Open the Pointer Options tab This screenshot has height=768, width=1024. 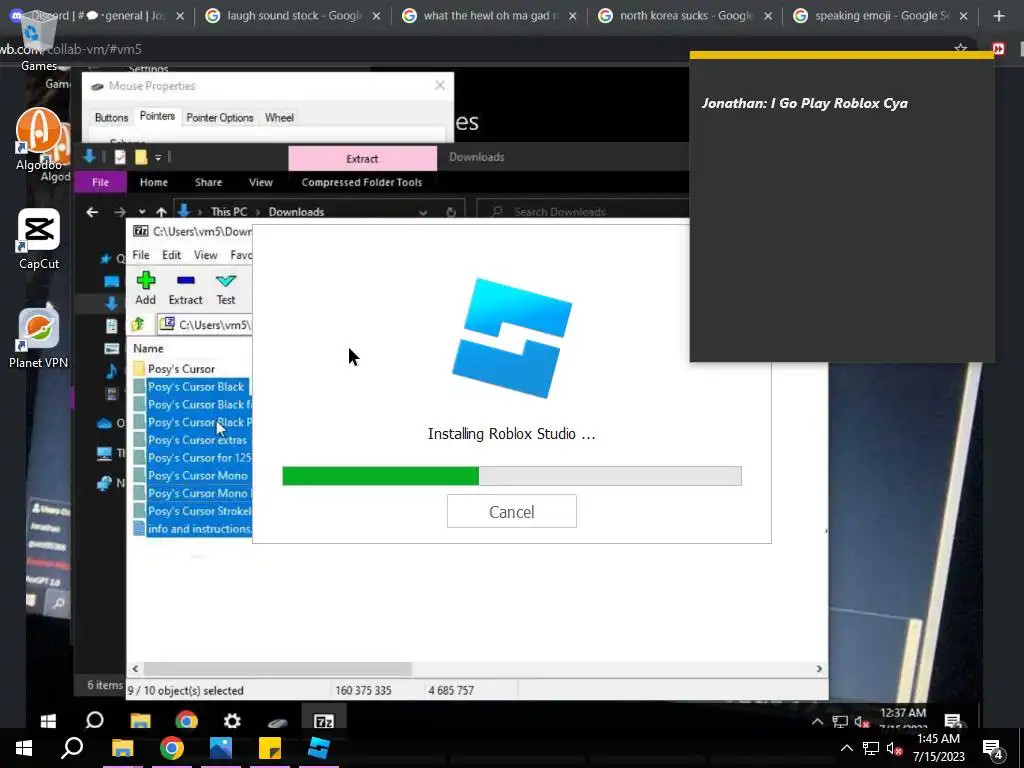(219, 118)
